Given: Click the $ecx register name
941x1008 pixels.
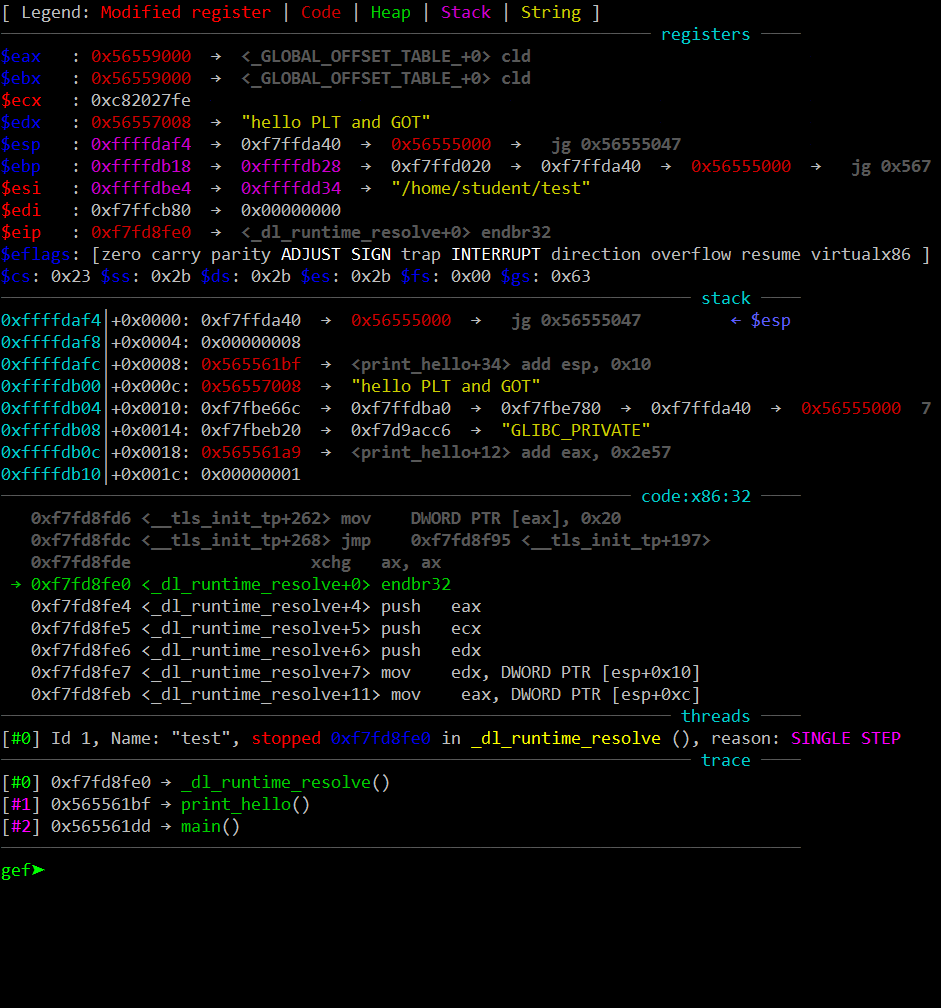Looking at the screenshot, I should (x=21, y=100).
